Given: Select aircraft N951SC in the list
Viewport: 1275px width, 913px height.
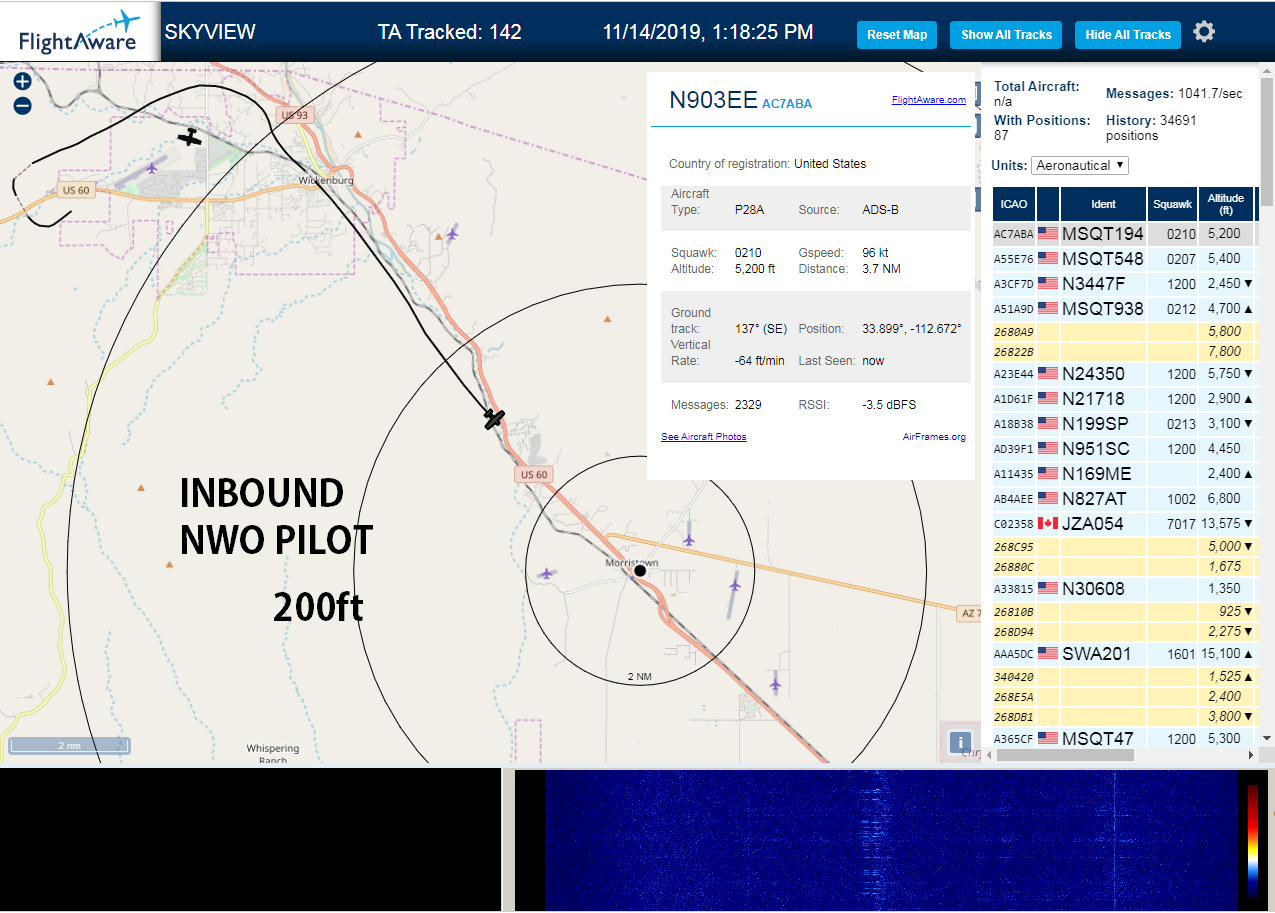Looking at the screenshot, I should click(x=1123, y=448).
